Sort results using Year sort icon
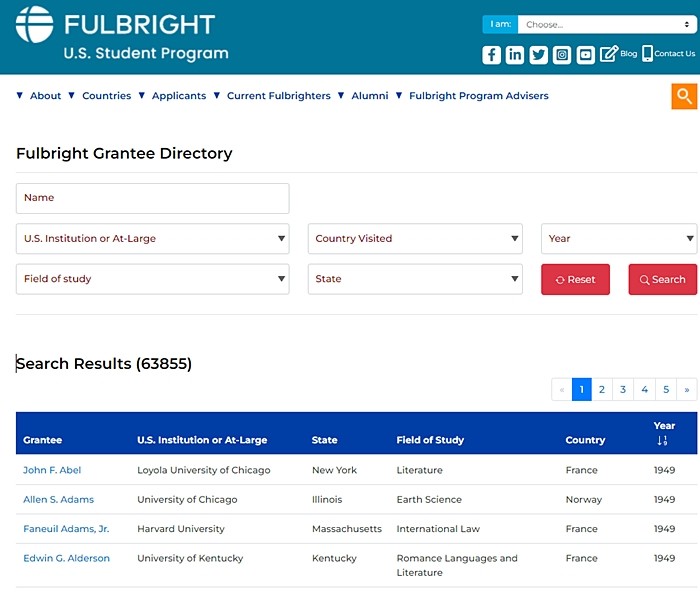 click(662, 441)
